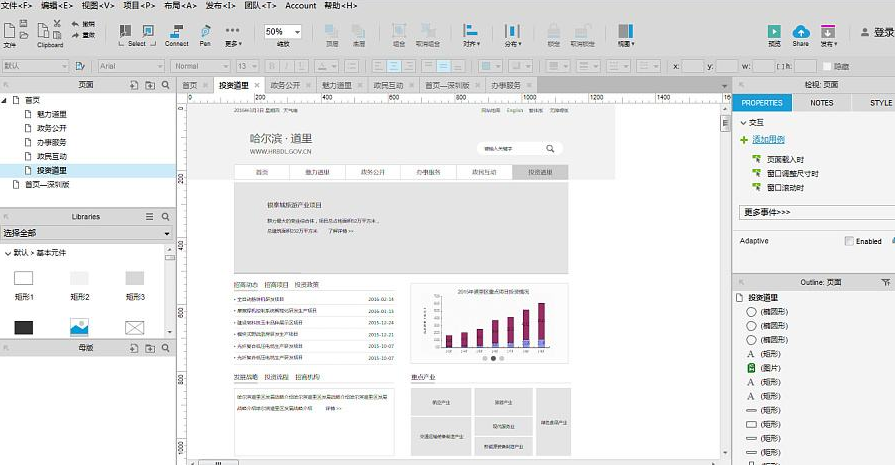Click the 添加用例 add case link

click(x=768, y=139)
